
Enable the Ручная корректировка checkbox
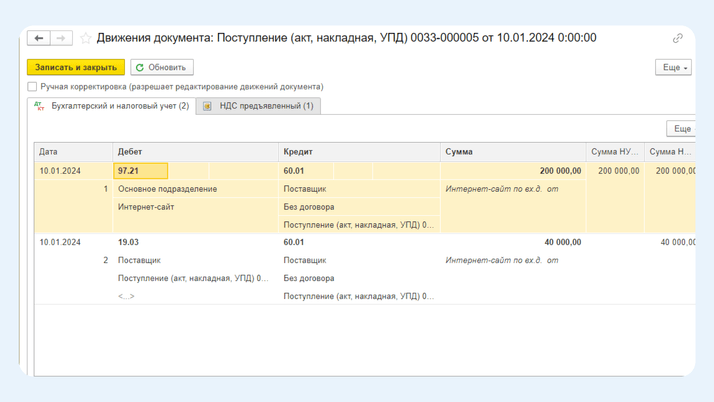coord(32,87)
